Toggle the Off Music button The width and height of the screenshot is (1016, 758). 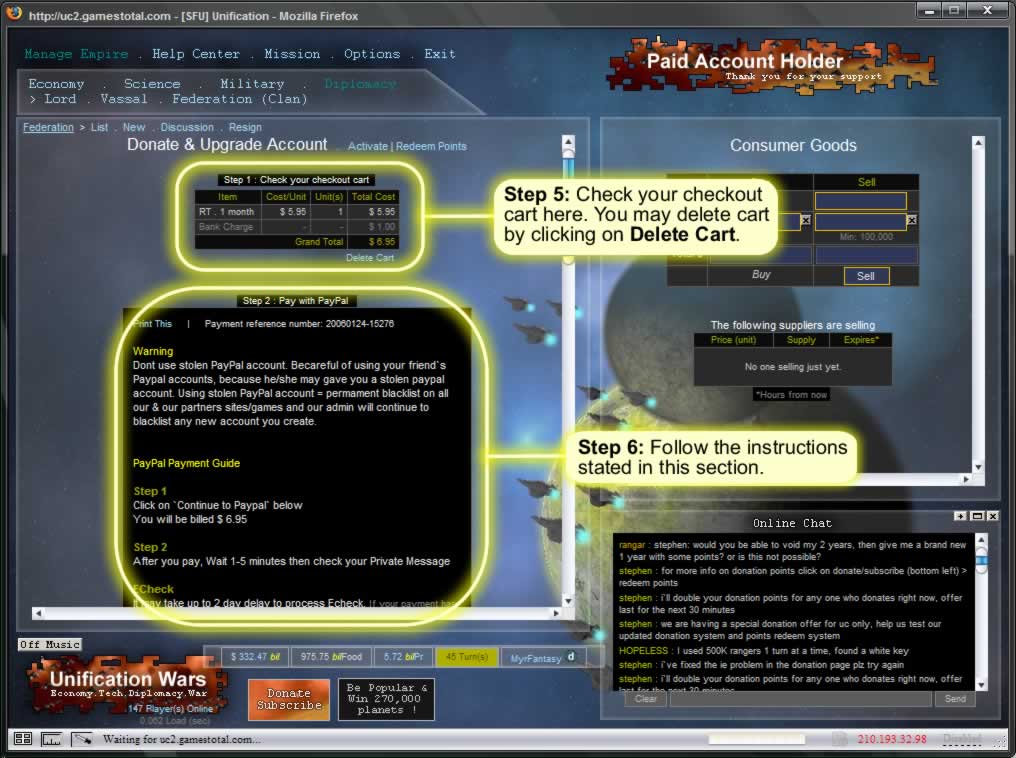pyautogui.click(x=49, y=645)
